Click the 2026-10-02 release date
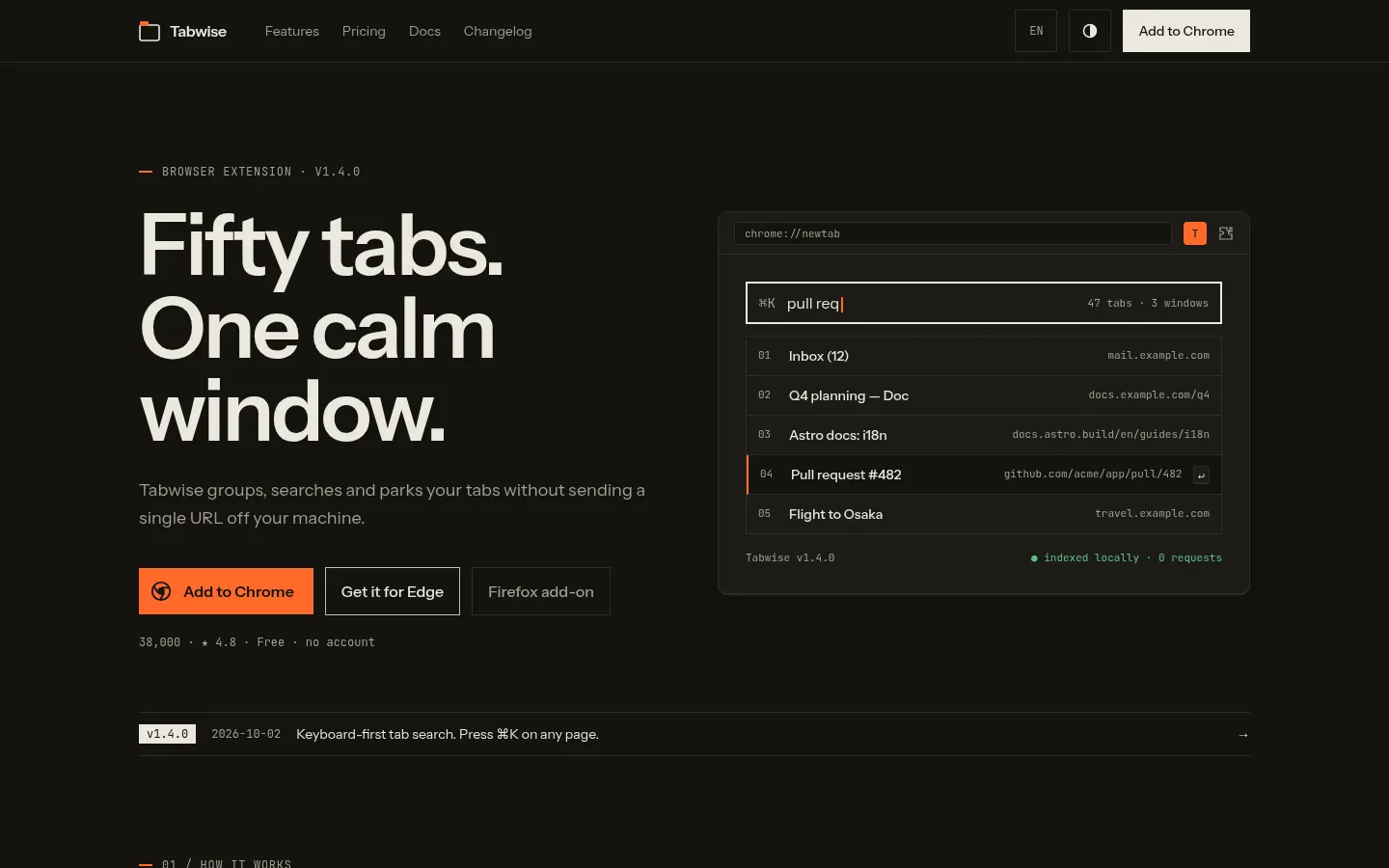This screenshot has height=868, width=1389. 246,734
